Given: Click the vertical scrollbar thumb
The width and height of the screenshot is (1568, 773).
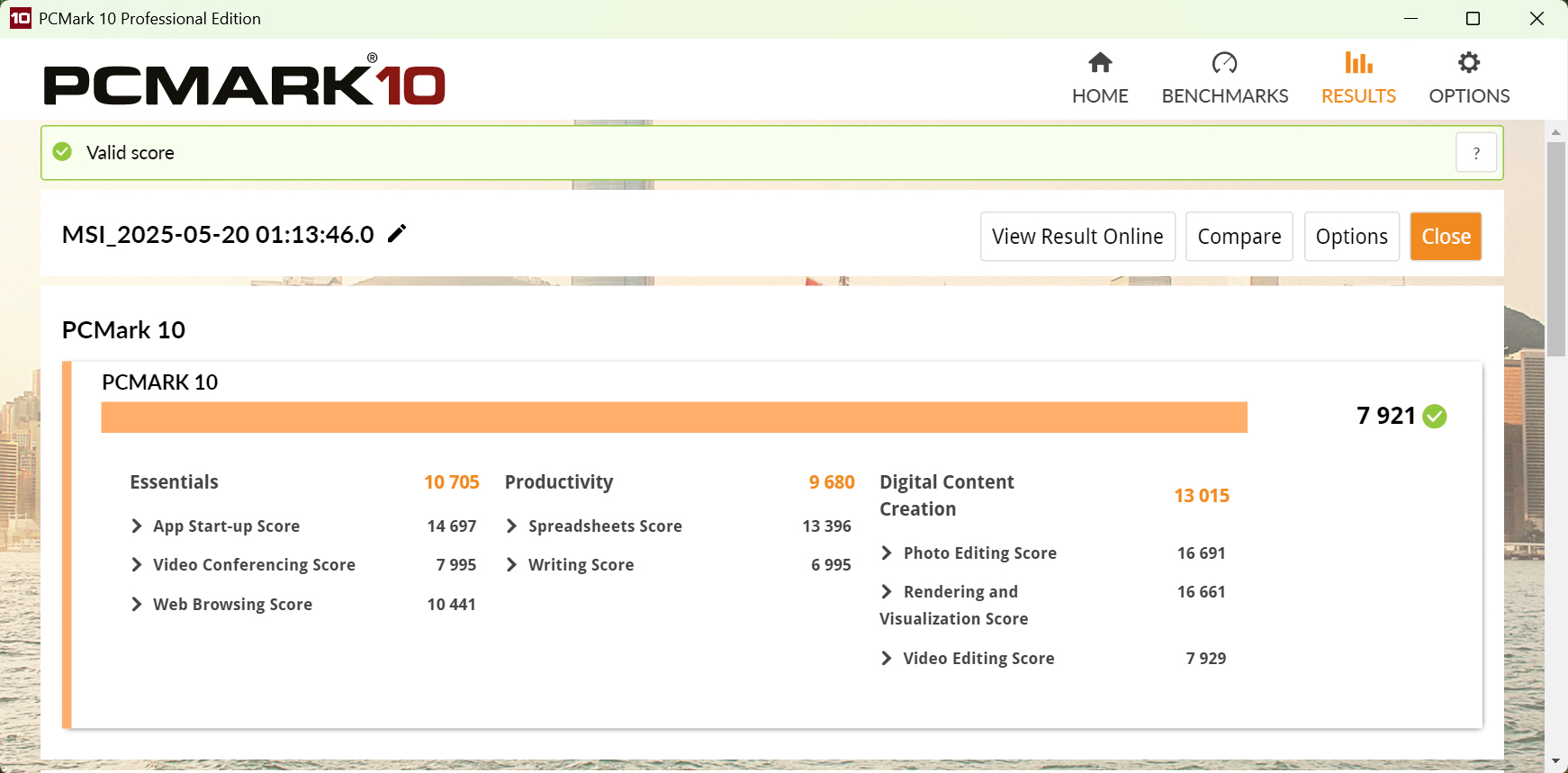Looking at the screenshot, I should click(1556, 249).
